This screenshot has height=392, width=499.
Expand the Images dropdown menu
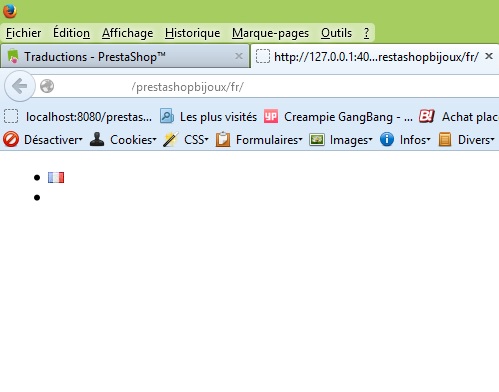pyautogui.click(x=351, y=140)
